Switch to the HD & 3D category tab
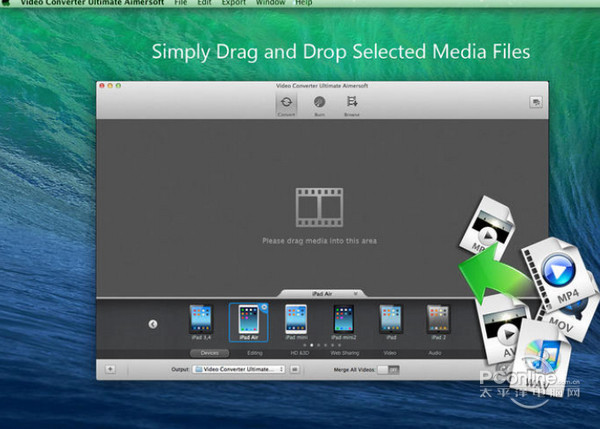 click(x=300, y=353)
